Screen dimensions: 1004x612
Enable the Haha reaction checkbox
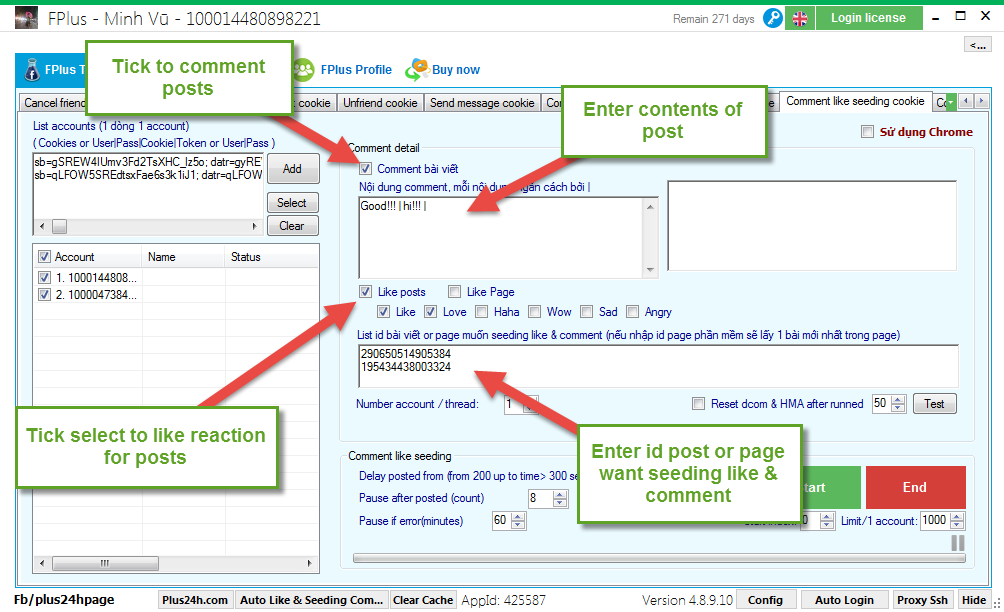(x=482, y=312)
